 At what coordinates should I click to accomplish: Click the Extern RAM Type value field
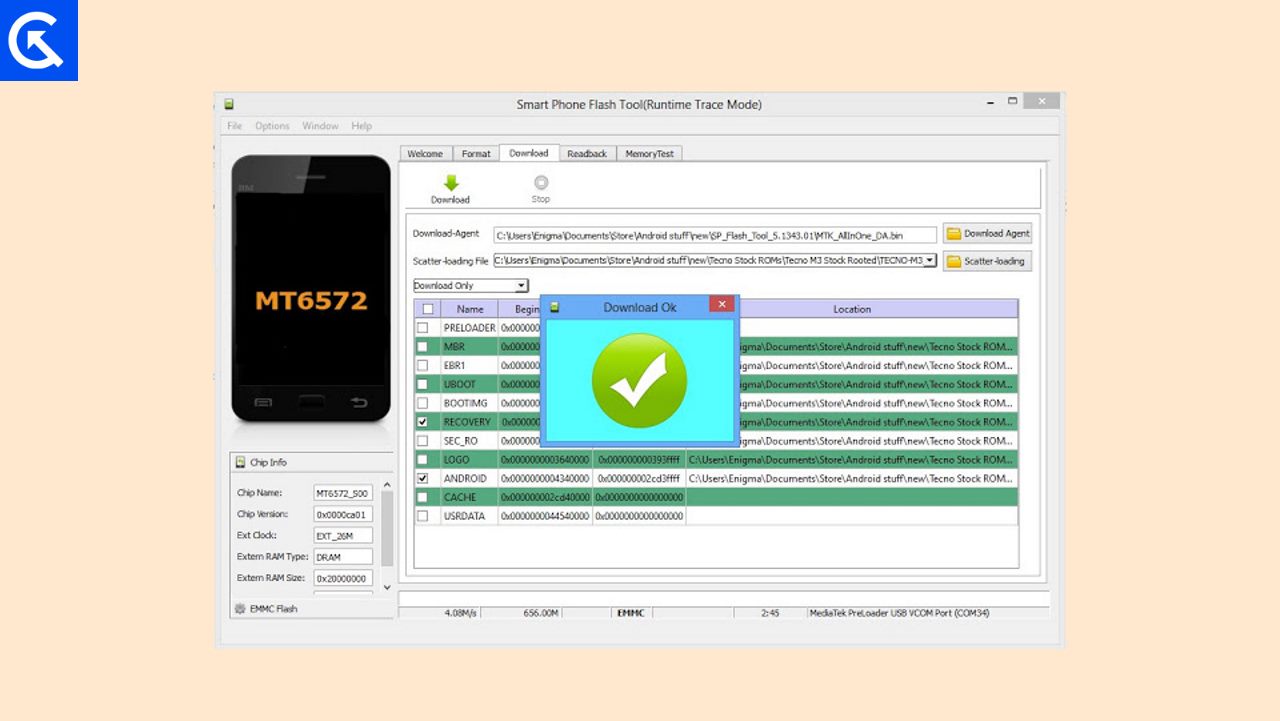(343, 557)
